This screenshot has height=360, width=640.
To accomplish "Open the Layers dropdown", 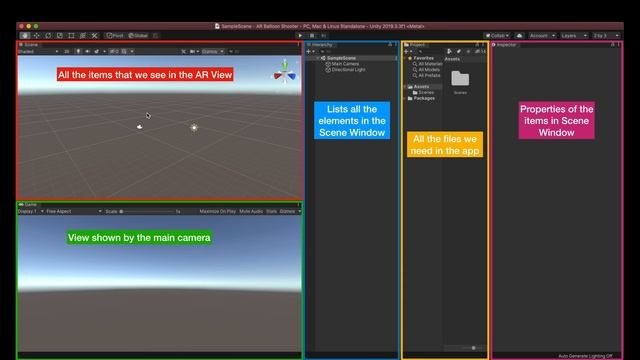I will click(573, 36).
